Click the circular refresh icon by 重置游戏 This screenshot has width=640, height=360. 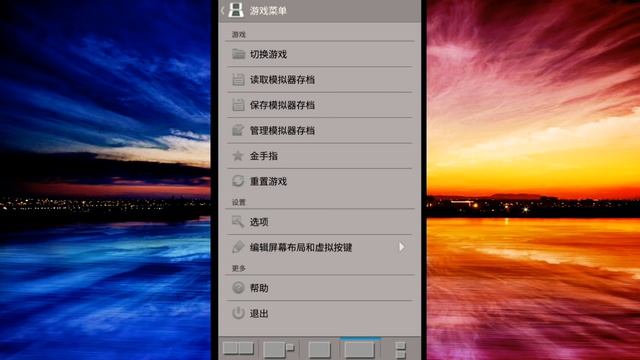(x=238, y=181)
